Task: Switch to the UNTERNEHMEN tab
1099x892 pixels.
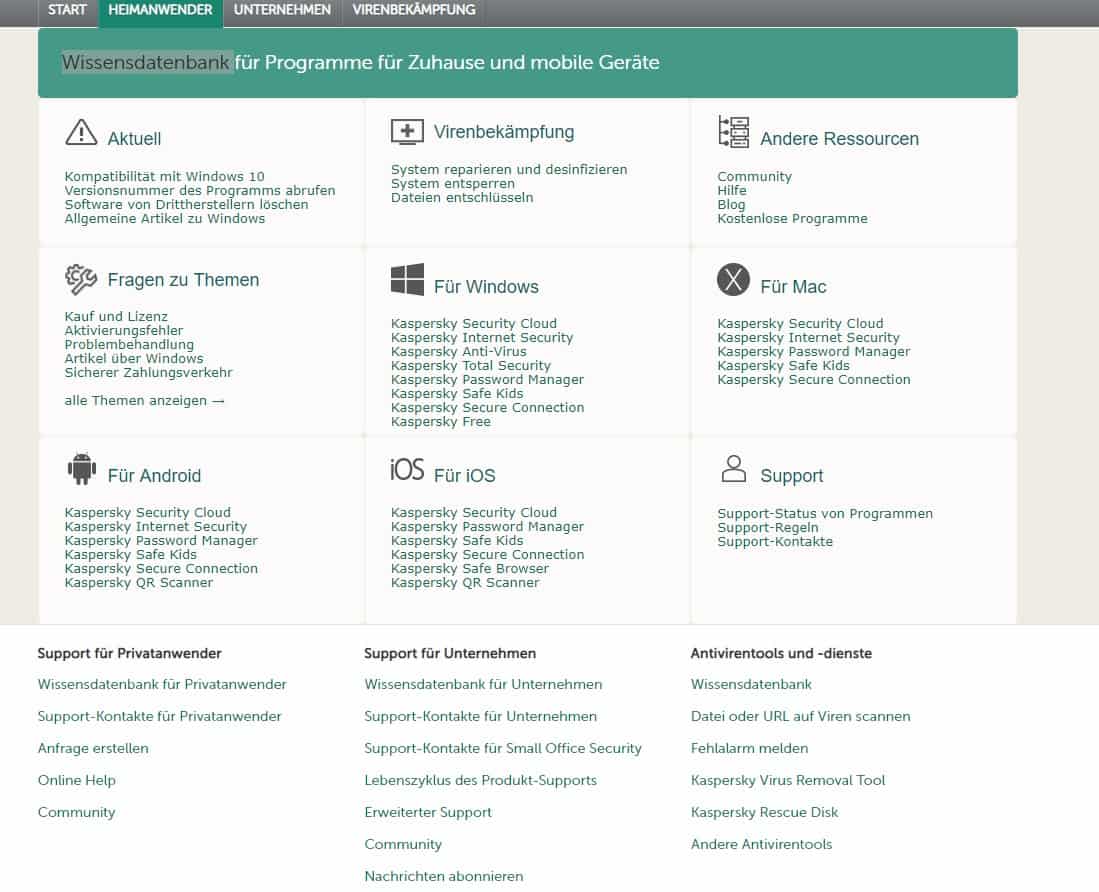Action: [282, 10]
